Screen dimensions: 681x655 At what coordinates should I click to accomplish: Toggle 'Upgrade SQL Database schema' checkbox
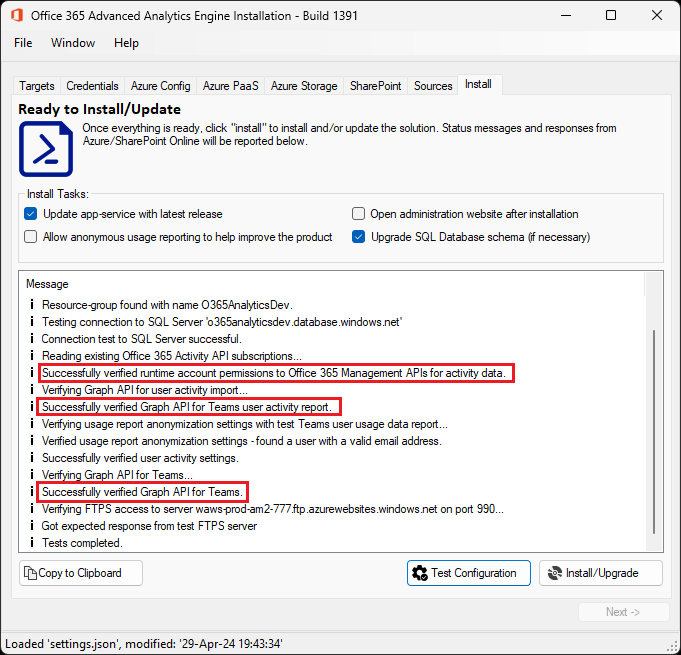(358, 237)
